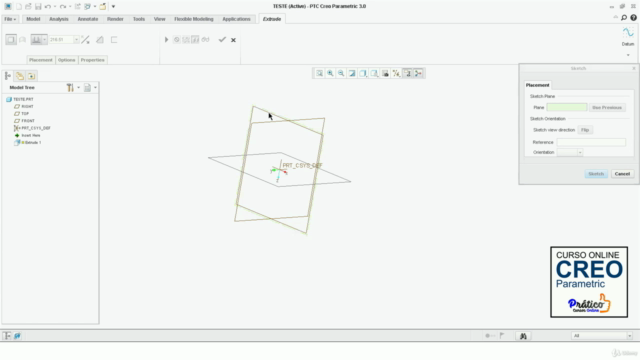
Task: Open the Placement panel in Extrude dashboard
Action: pos(41,60)
